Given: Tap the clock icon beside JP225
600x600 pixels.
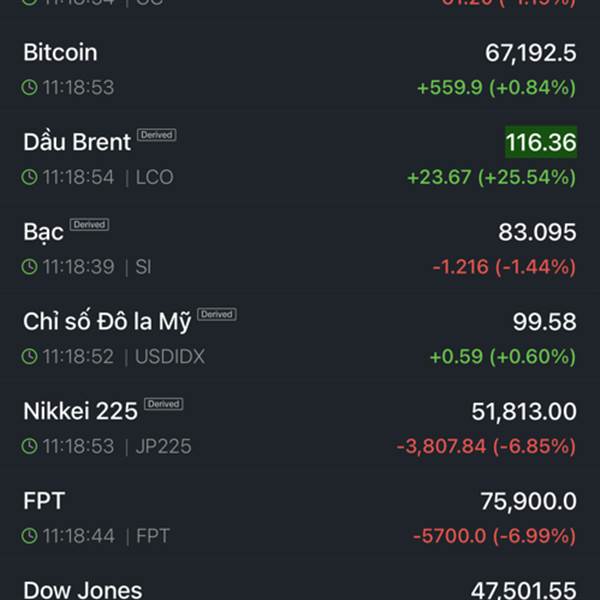Looking at the screenshot, I should [x=30, y=447].
